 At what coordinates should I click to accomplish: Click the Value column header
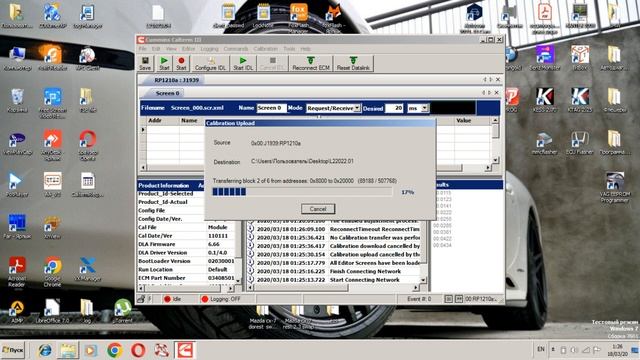[463, 120]
